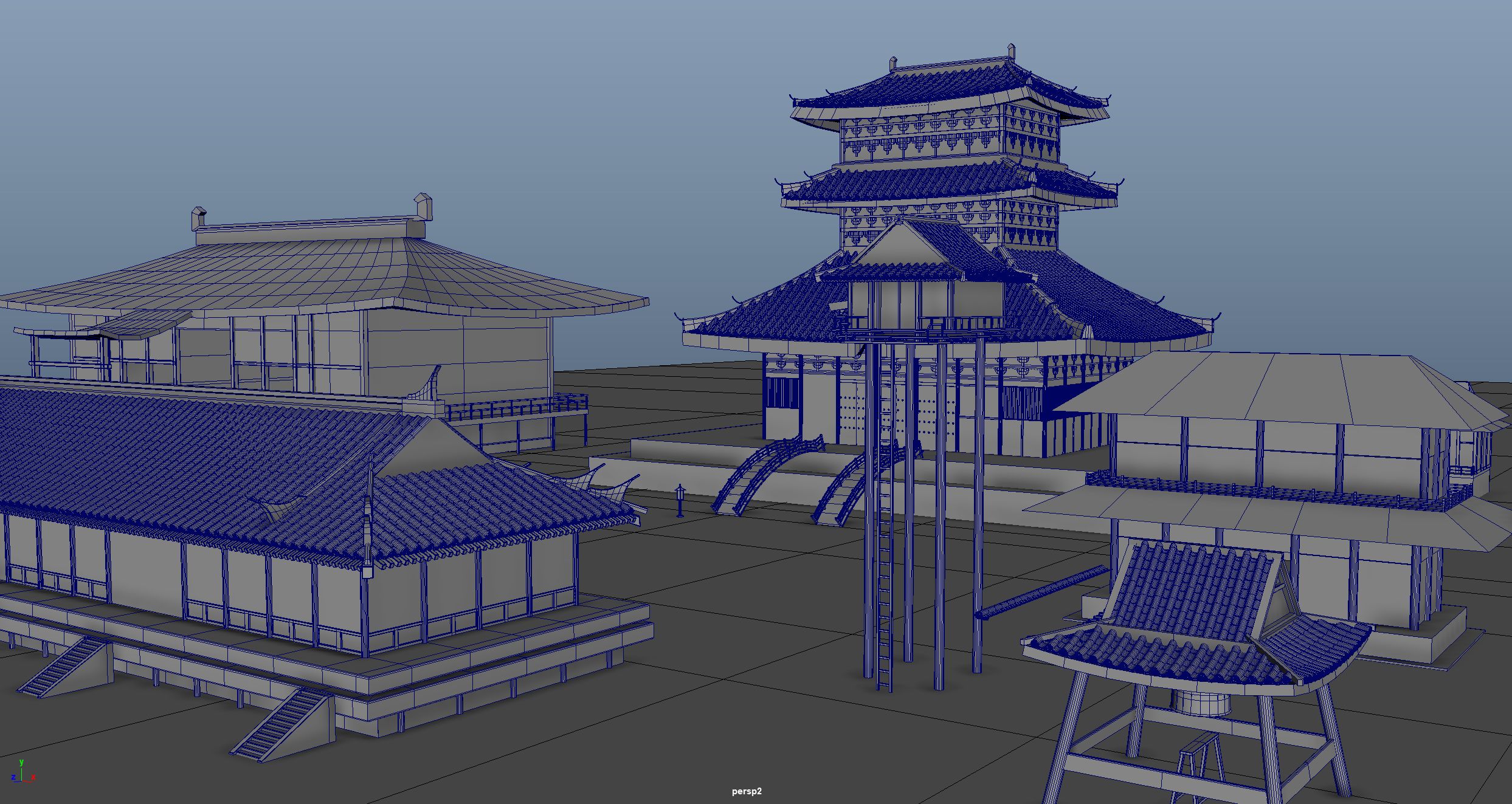Click the persp2 camera label
This screenshot has height=804, width=1512.
pos(746,791)
